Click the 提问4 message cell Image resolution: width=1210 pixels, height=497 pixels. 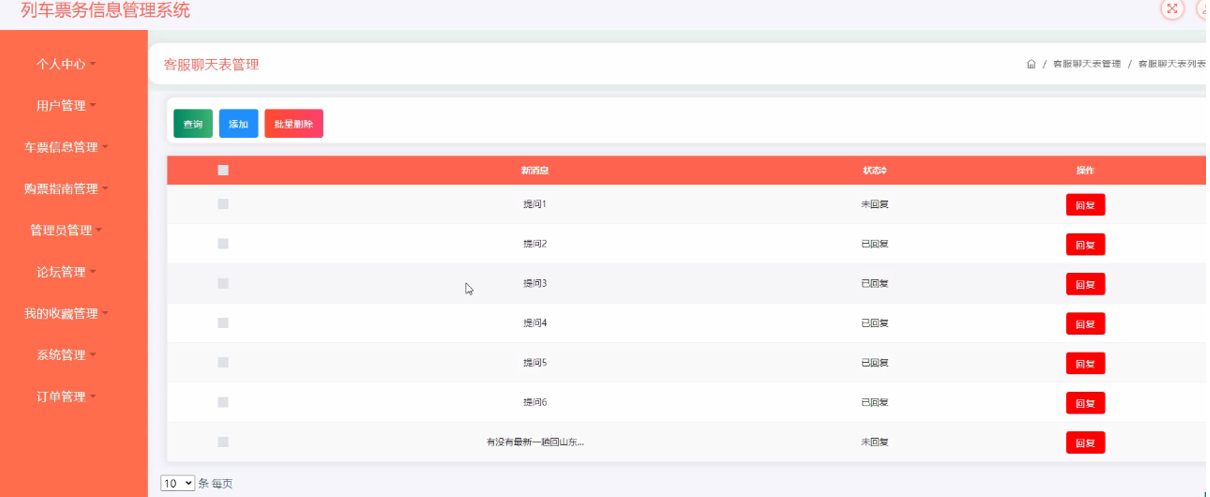pyautogui.click(x=535, y=323)
